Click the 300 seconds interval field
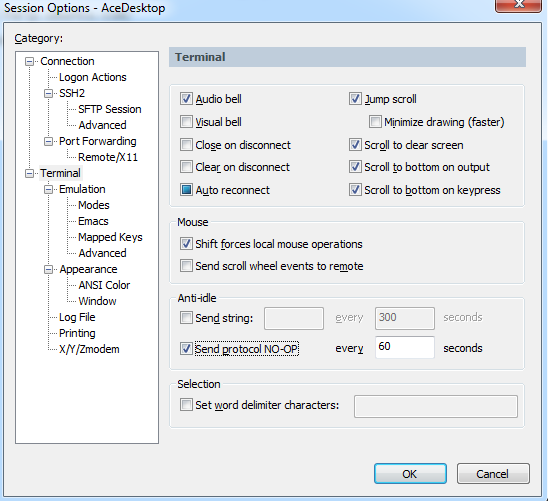 [x=405, y=318]
